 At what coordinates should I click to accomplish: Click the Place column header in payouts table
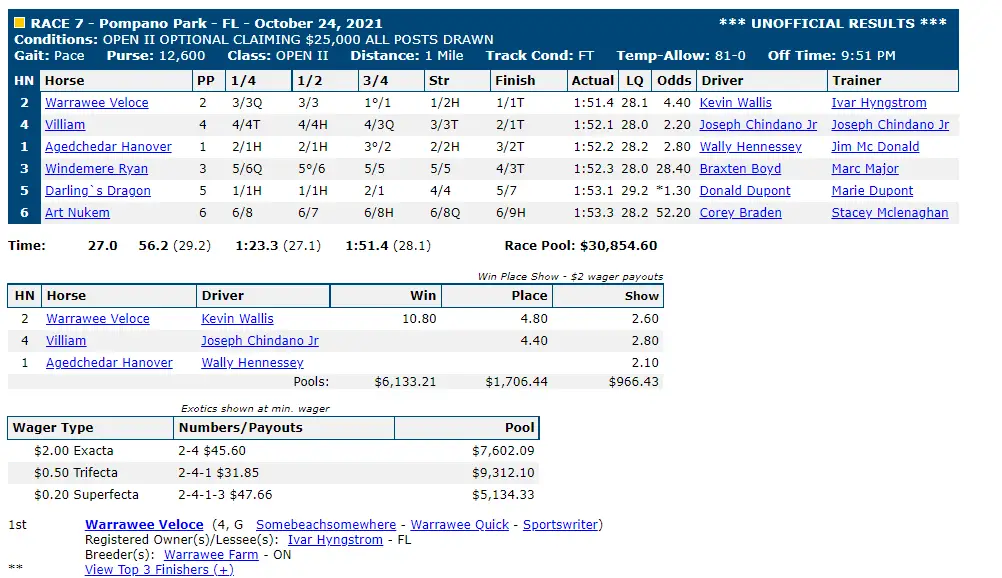click(497, 295)
